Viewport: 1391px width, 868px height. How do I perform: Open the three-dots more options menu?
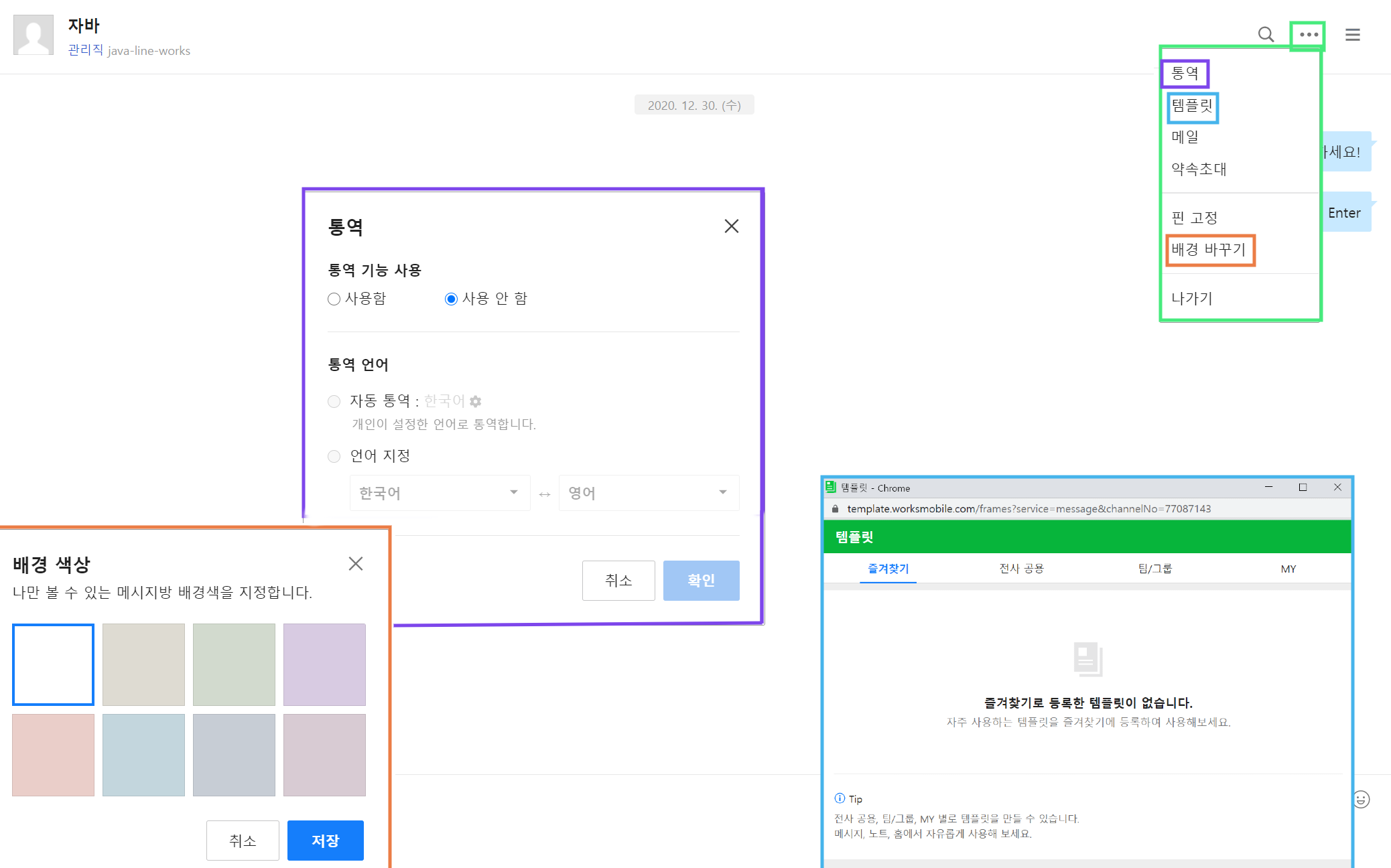(1308, 34)
